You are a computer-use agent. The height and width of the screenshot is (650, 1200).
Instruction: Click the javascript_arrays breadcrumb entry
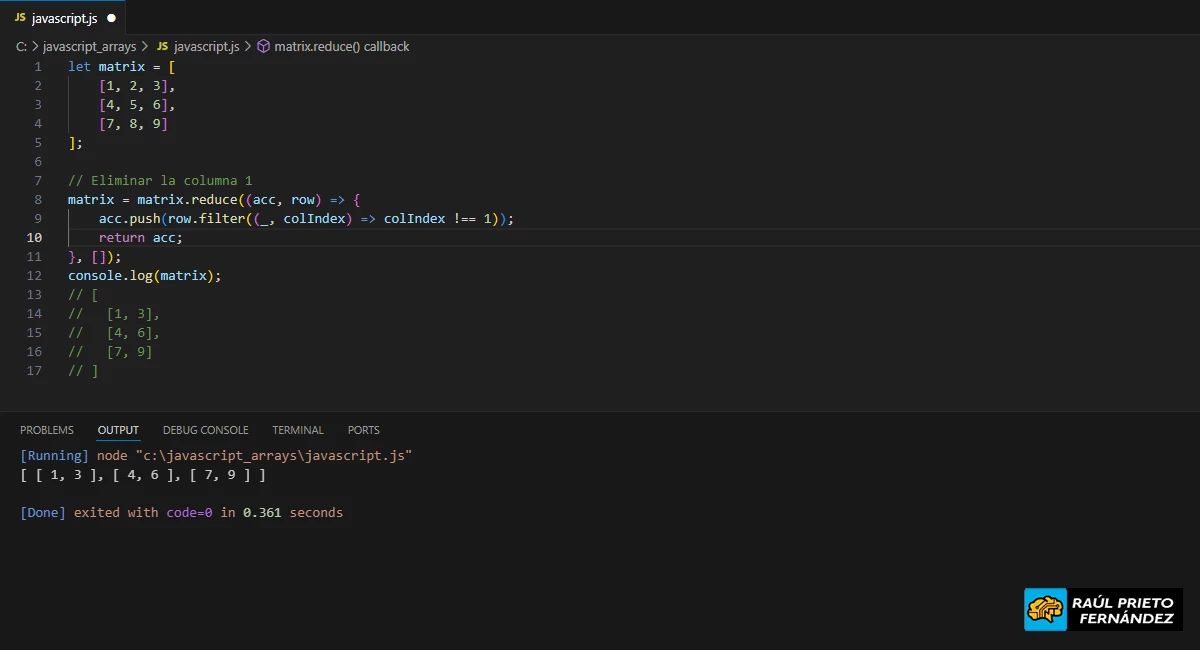click(88, 46)
